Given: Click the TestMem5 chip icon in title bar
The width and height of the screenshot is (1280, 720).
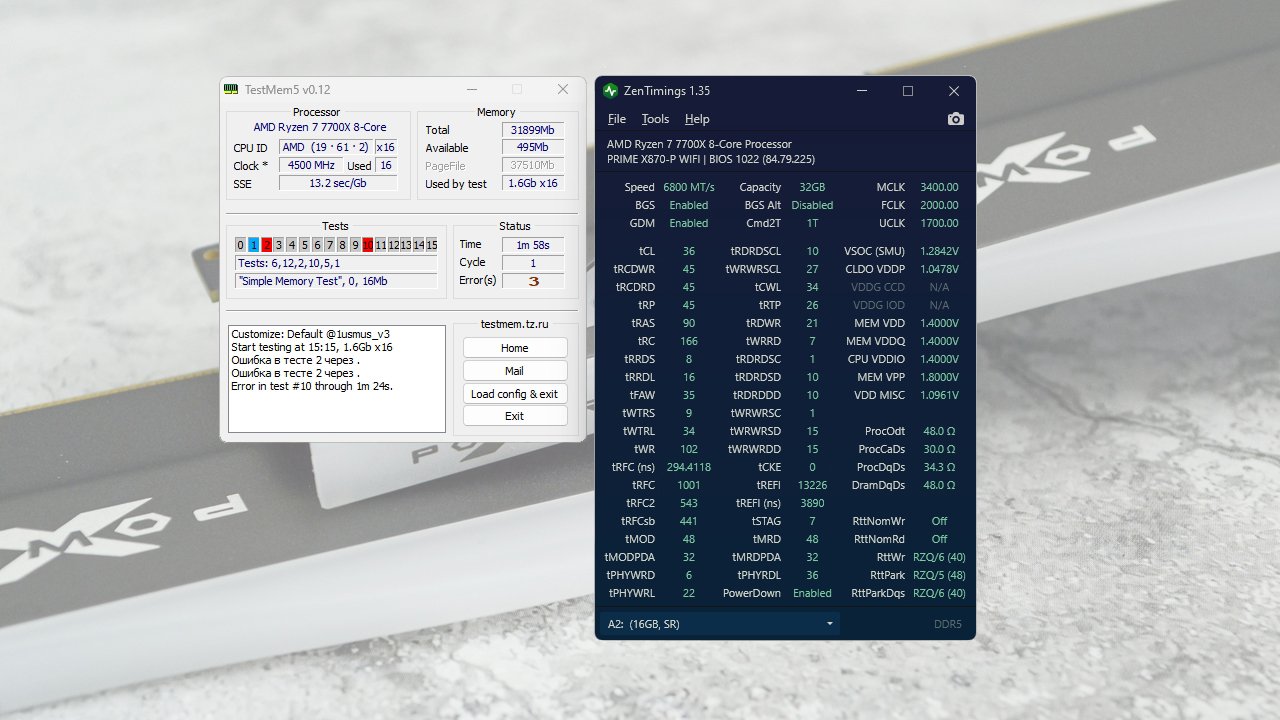Looking at the screenshot, I should 231,89.
